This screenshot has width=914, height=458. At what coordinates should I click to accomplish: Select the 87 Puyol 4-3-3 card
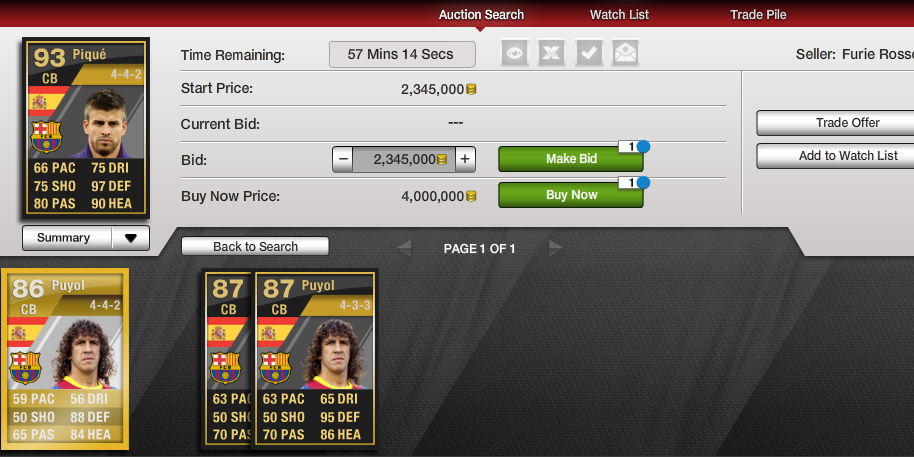[315, 360]
